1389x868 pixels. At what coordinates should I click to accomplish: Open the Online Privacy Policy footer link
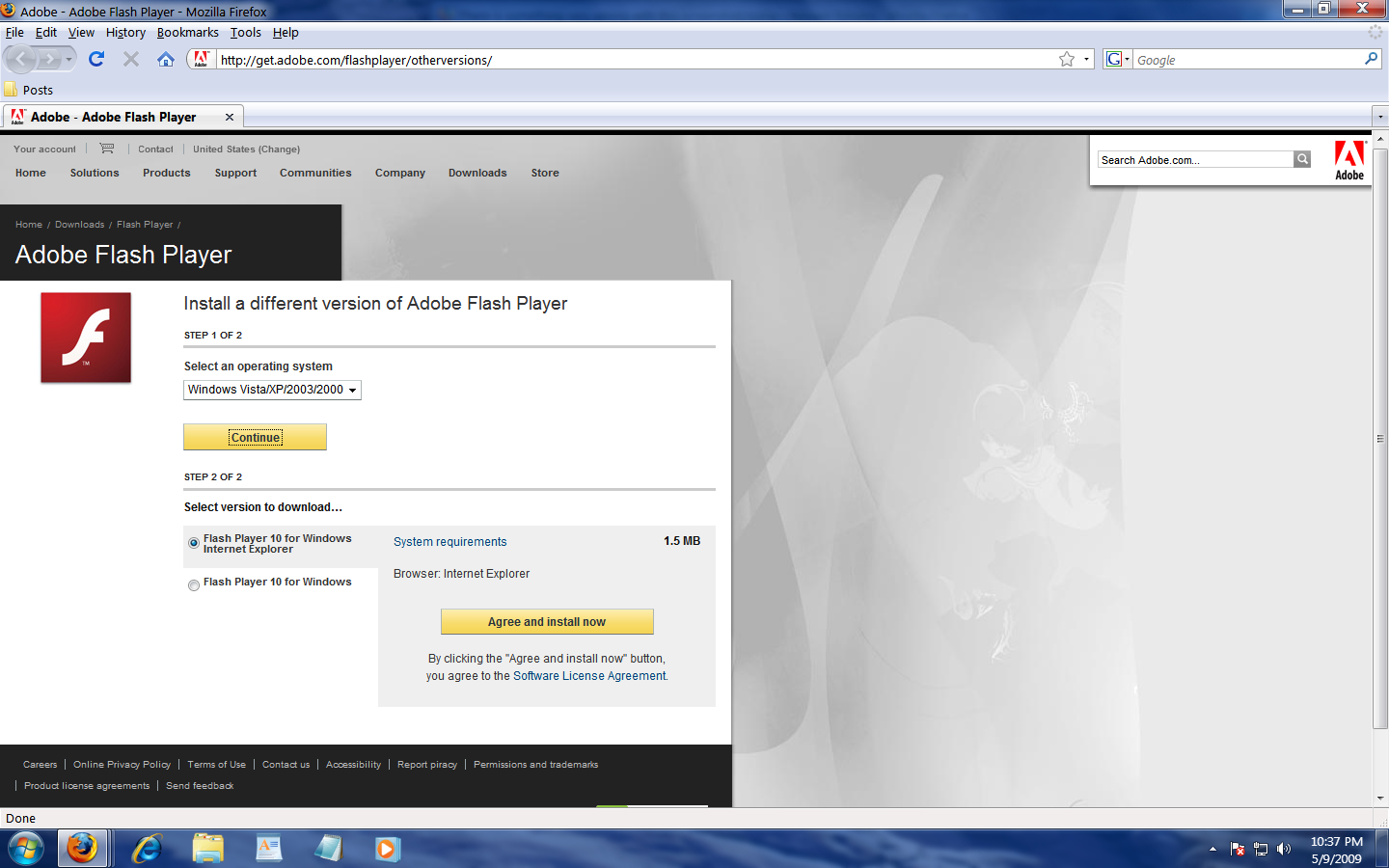tap(122, 765)
